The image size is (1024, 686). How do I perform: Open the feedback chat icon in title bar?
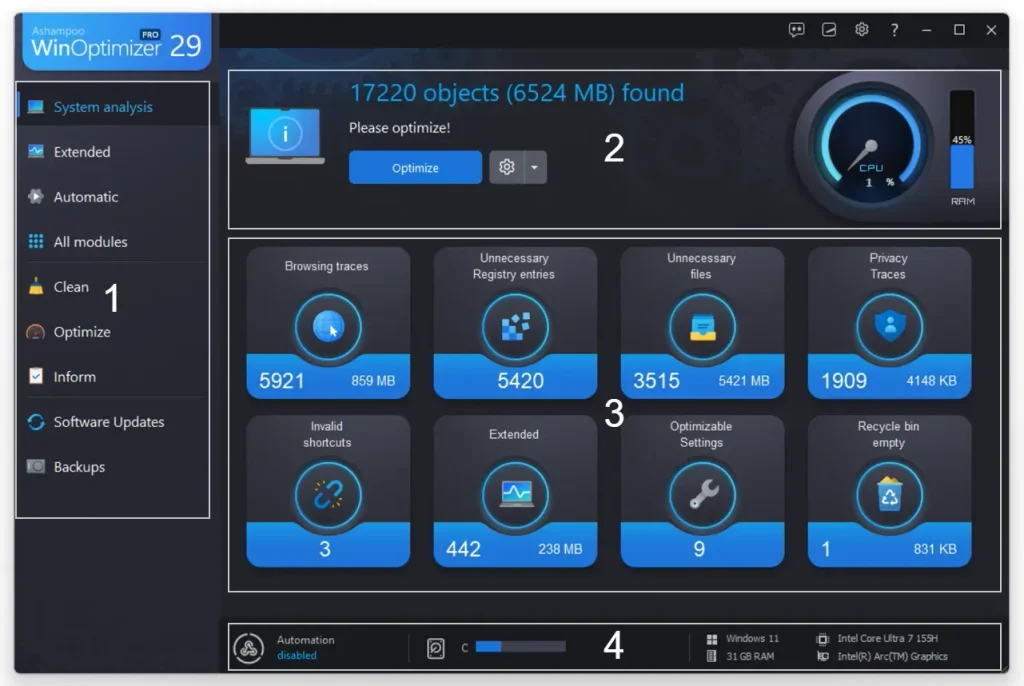click(796, 29)
